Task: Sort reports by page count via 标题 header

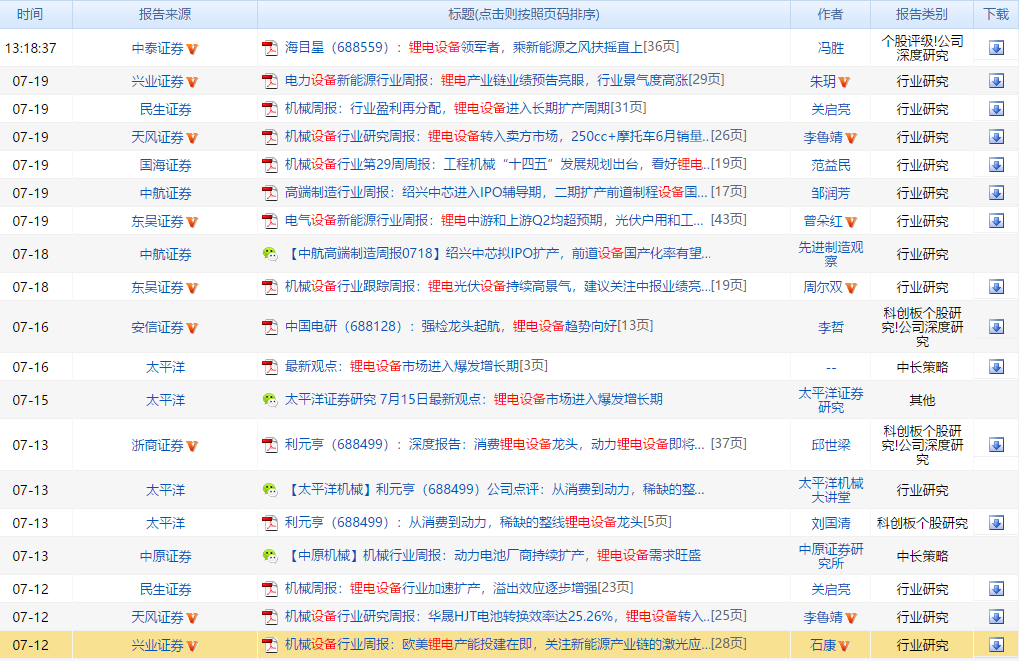Action: 524,14
